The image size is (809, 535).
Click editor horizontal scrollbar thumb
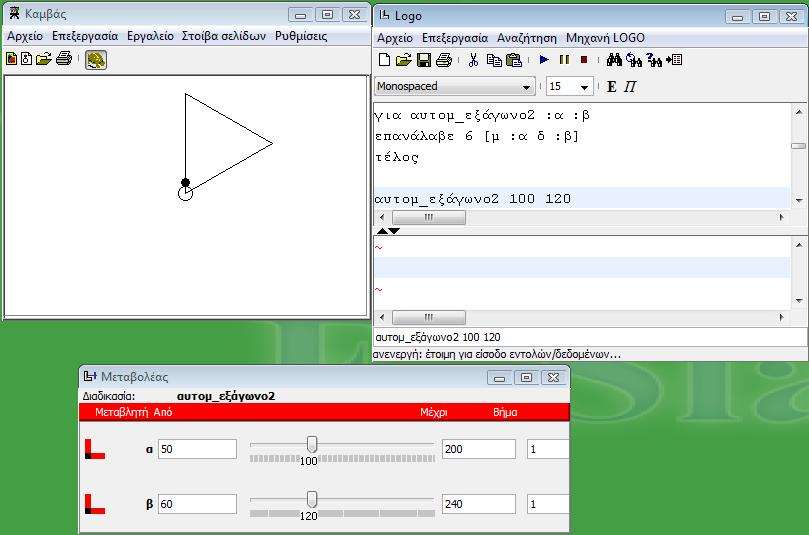click(429, 217)
